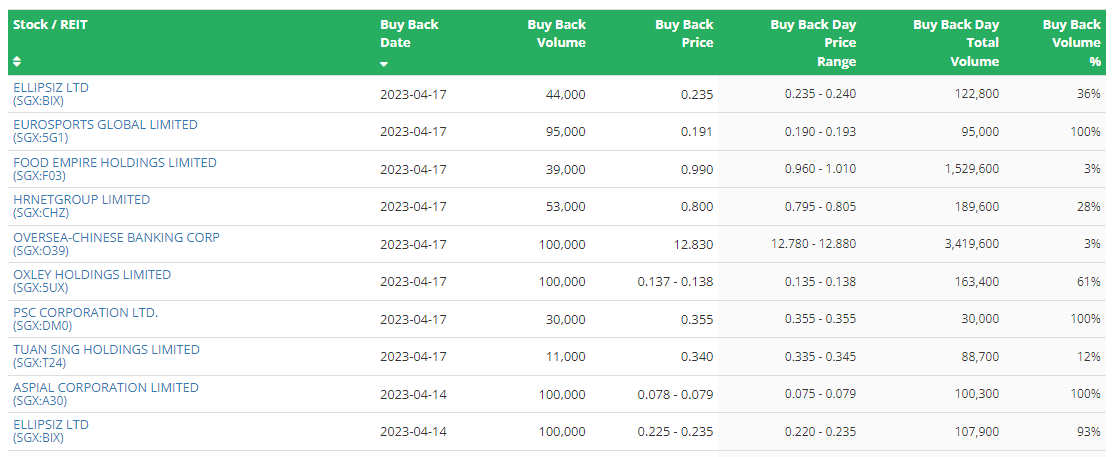Select price range 0.335 - 0.345
Image resolution: width=1116 pixels, height=457 pixels.
821,357
